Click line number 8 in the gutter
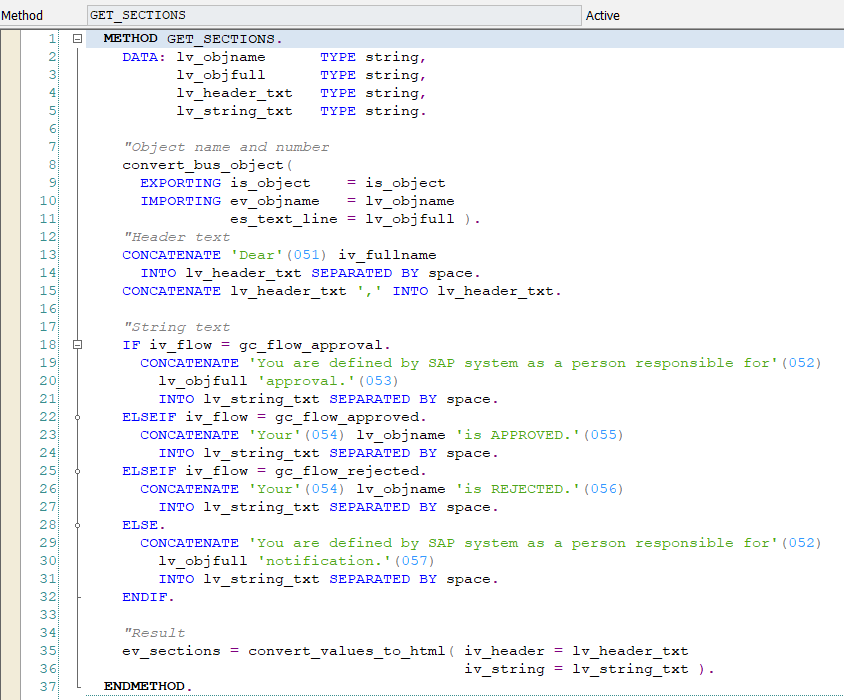The width and height of the screenshot is (844, 700). [51, 165]
